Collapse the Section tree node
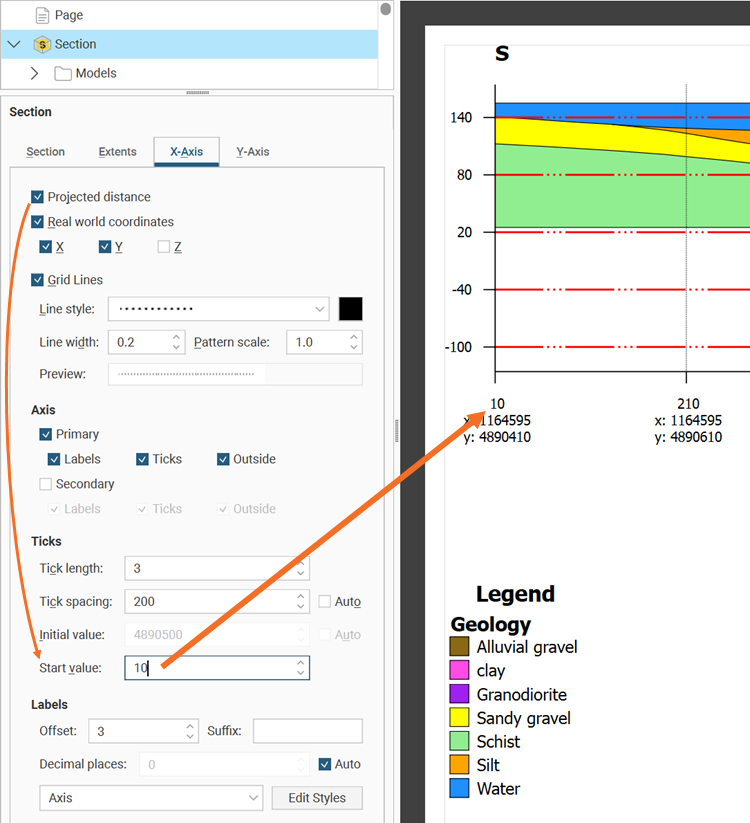 pos(14,44)
